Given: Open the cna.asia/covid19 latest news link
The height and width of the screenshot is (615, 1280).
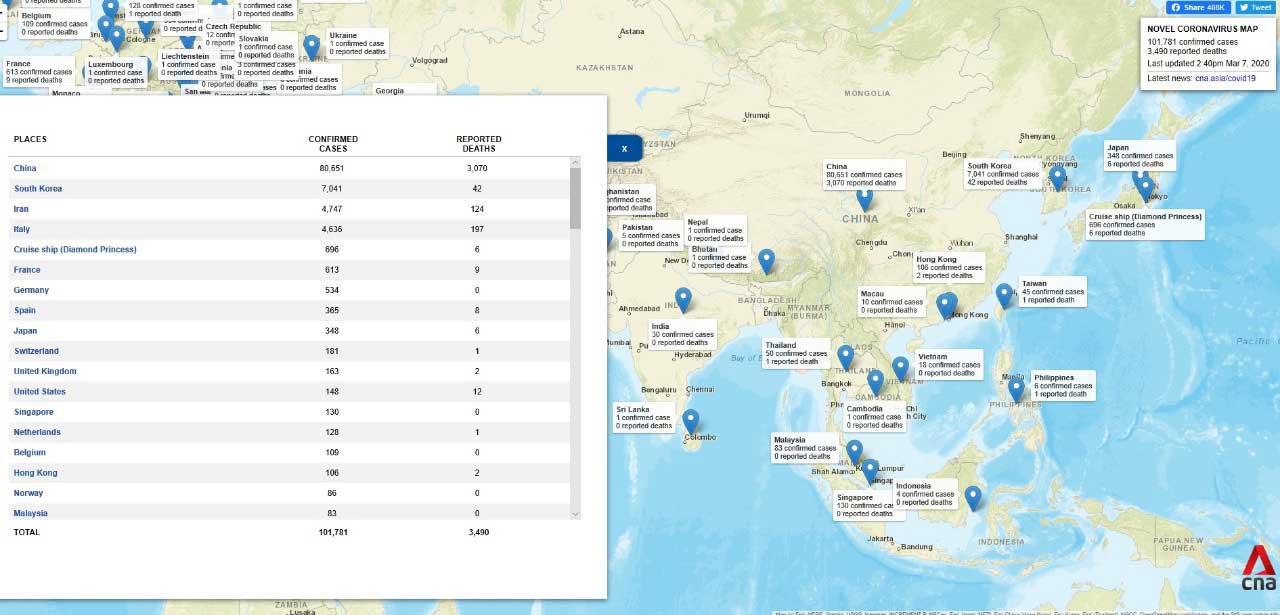Looking at the screenshot, I should [1224, 78].
